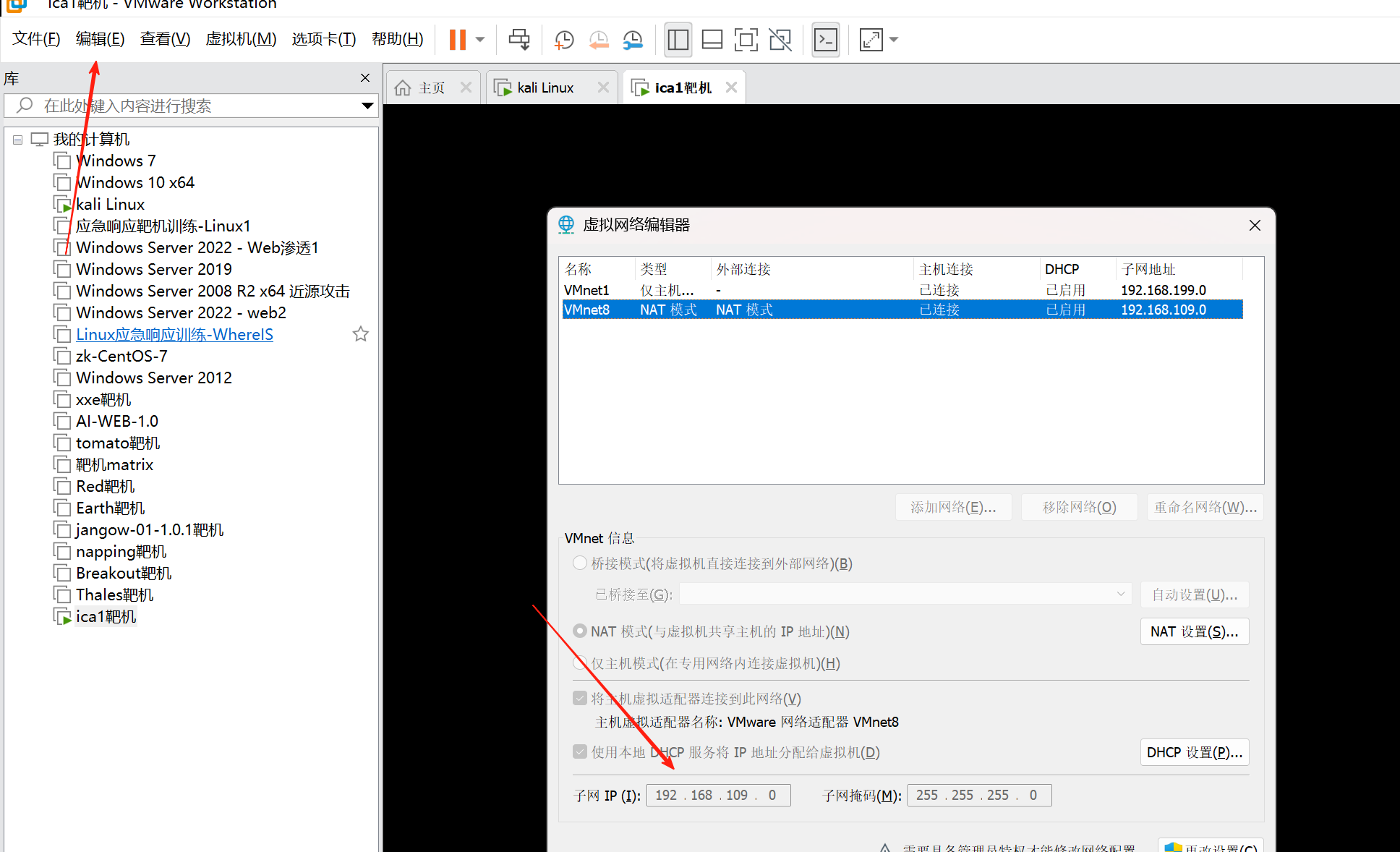This screenshot has height=852, width=1400.
Task: Open the 查看(V) menu
Action: point(165,38)
